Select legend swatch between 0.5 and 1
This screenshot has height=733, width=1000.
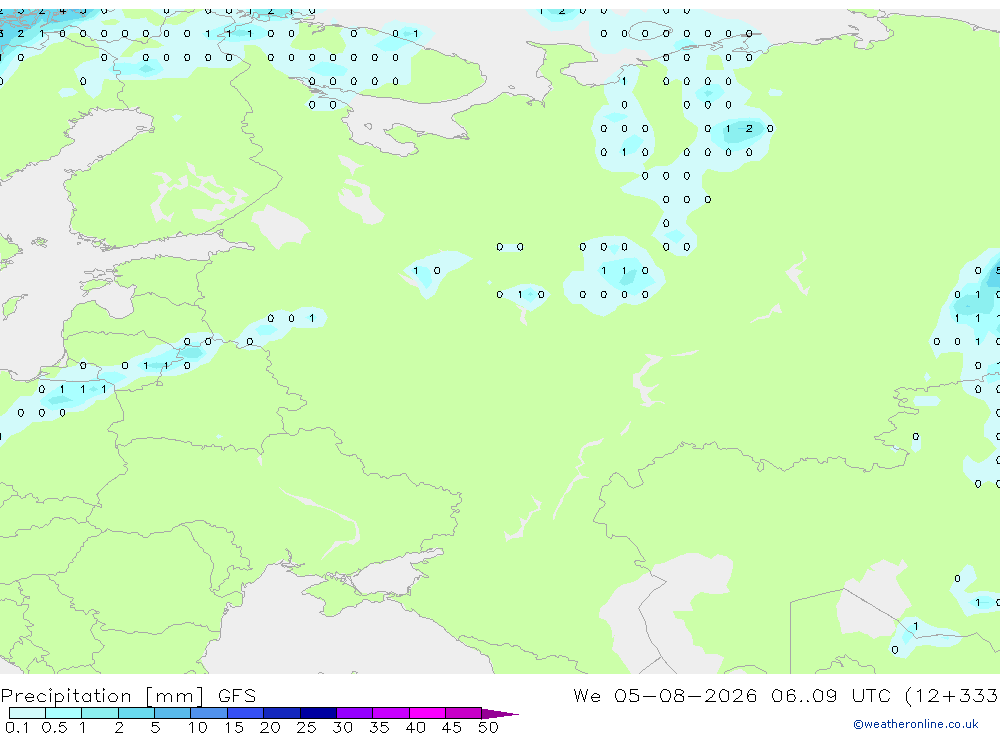tap(64, 713)
